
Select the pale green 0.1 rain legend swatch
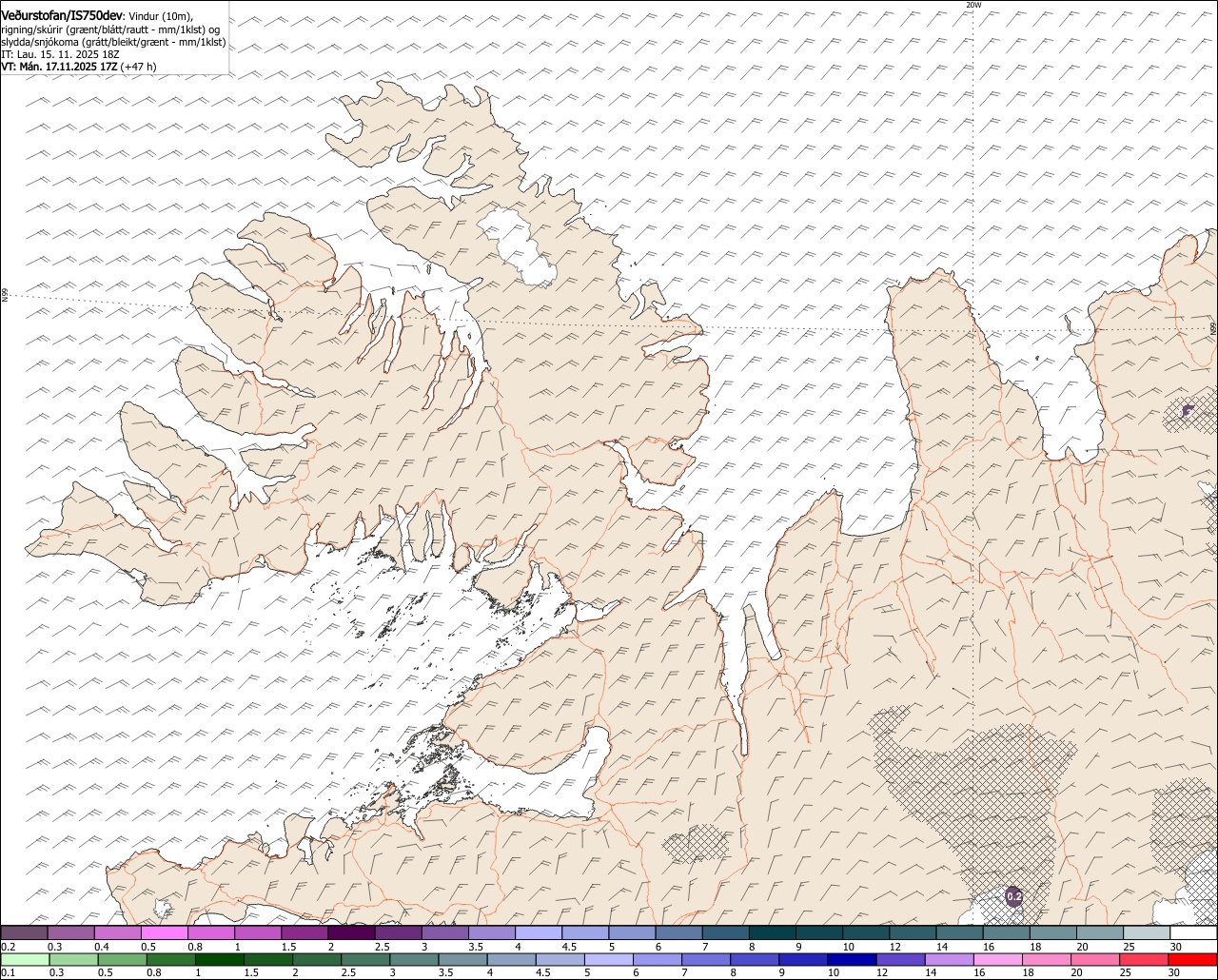(x=25, y=959)
